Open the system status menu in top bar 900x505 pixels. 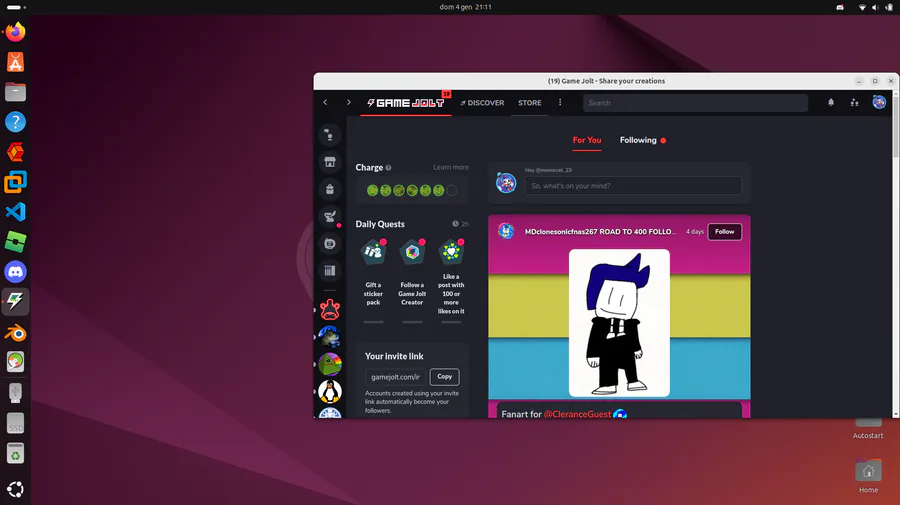(874, 7)
